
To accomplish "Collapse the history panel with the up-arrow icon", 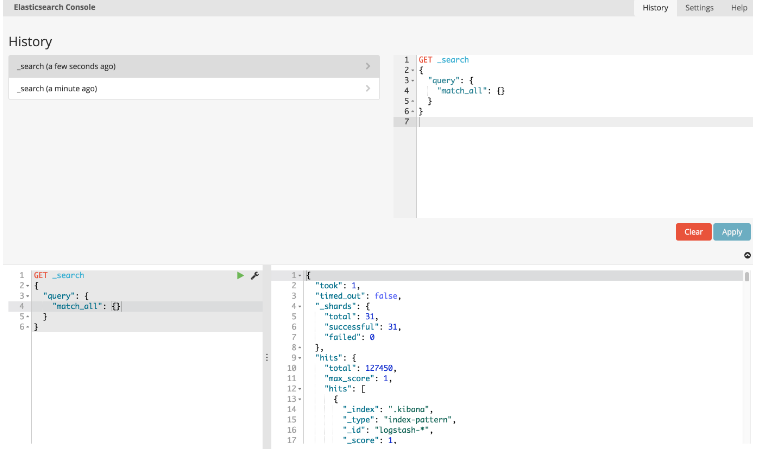I will tap(747, 255).
